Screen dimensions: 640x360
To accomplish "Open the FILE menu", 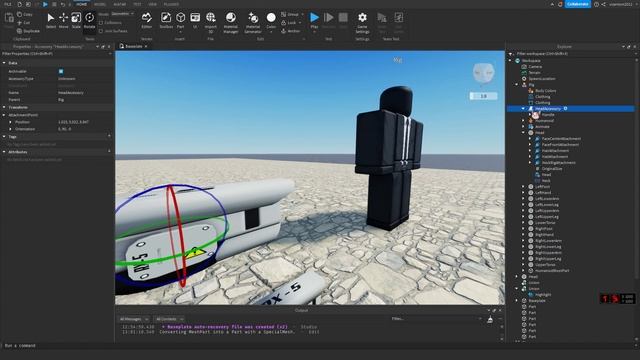I will pos(8,4).
